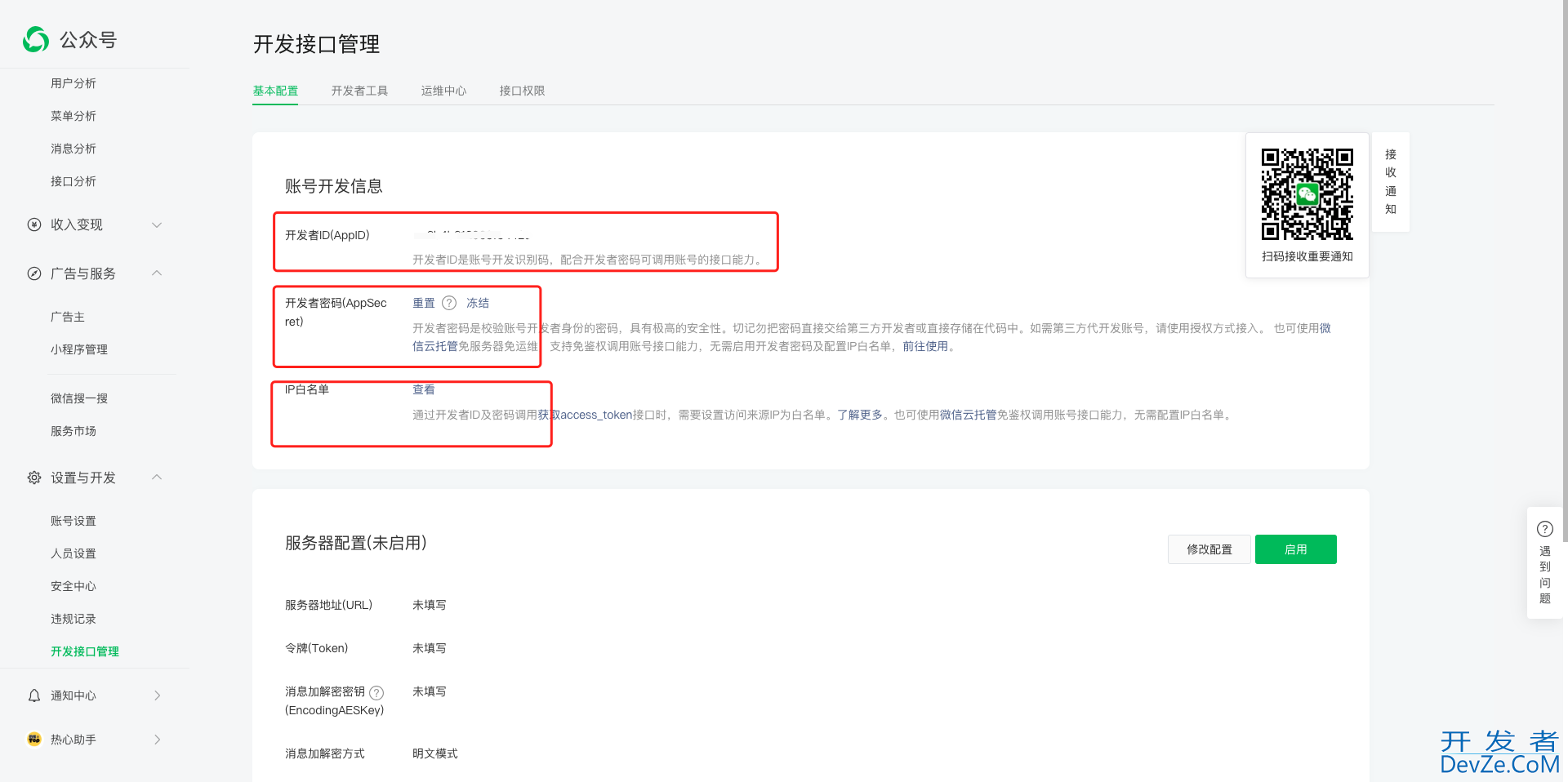
Task: Click help question mark next to 重置
Action: [449, 303]
